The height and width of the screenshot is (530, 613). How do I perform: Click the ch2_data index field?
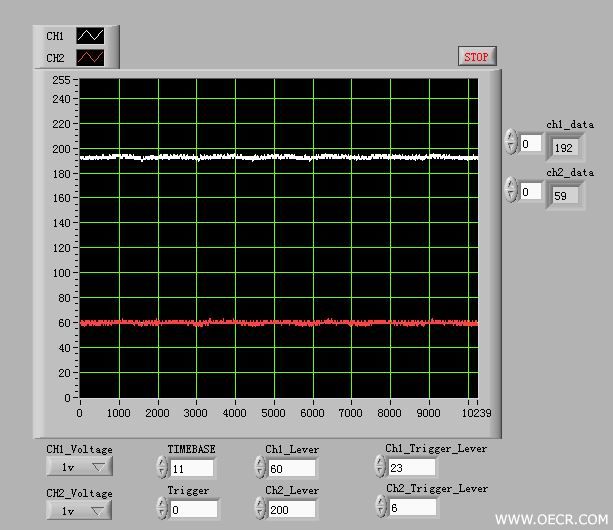pyautogui.click(x=531, y=191)
